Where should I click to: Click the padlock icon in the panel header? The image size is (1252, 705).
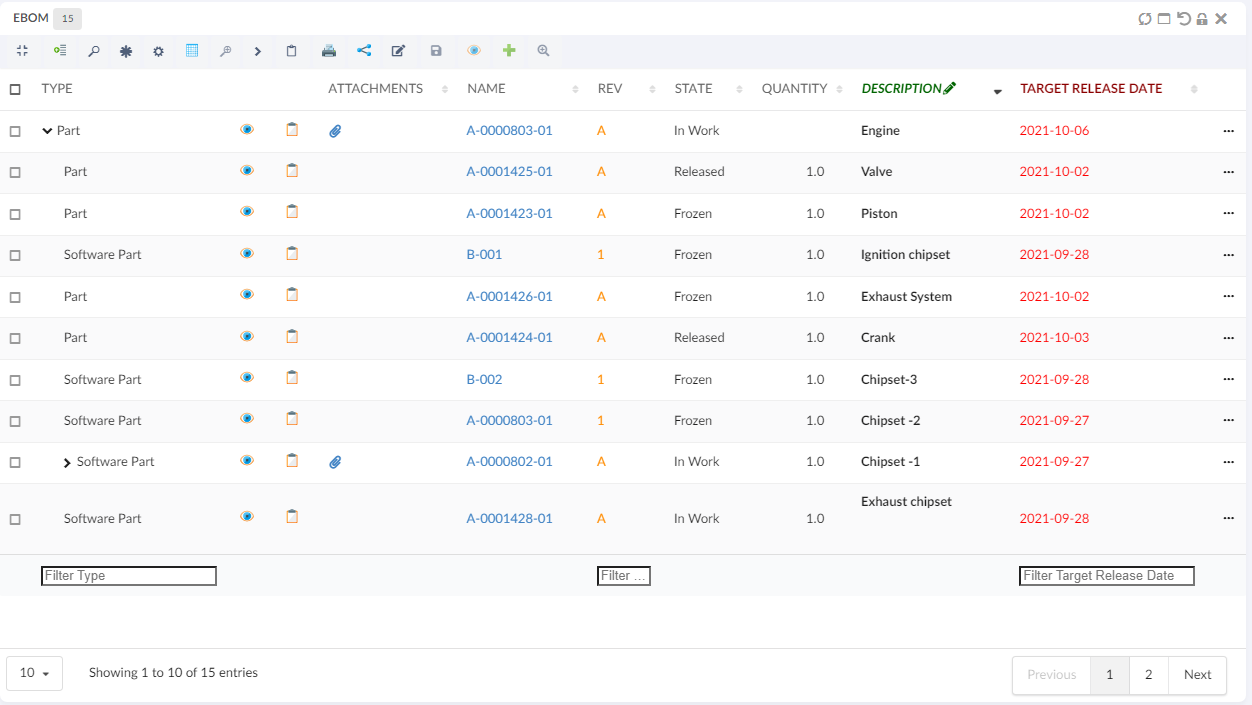[x=1202, y=19]
